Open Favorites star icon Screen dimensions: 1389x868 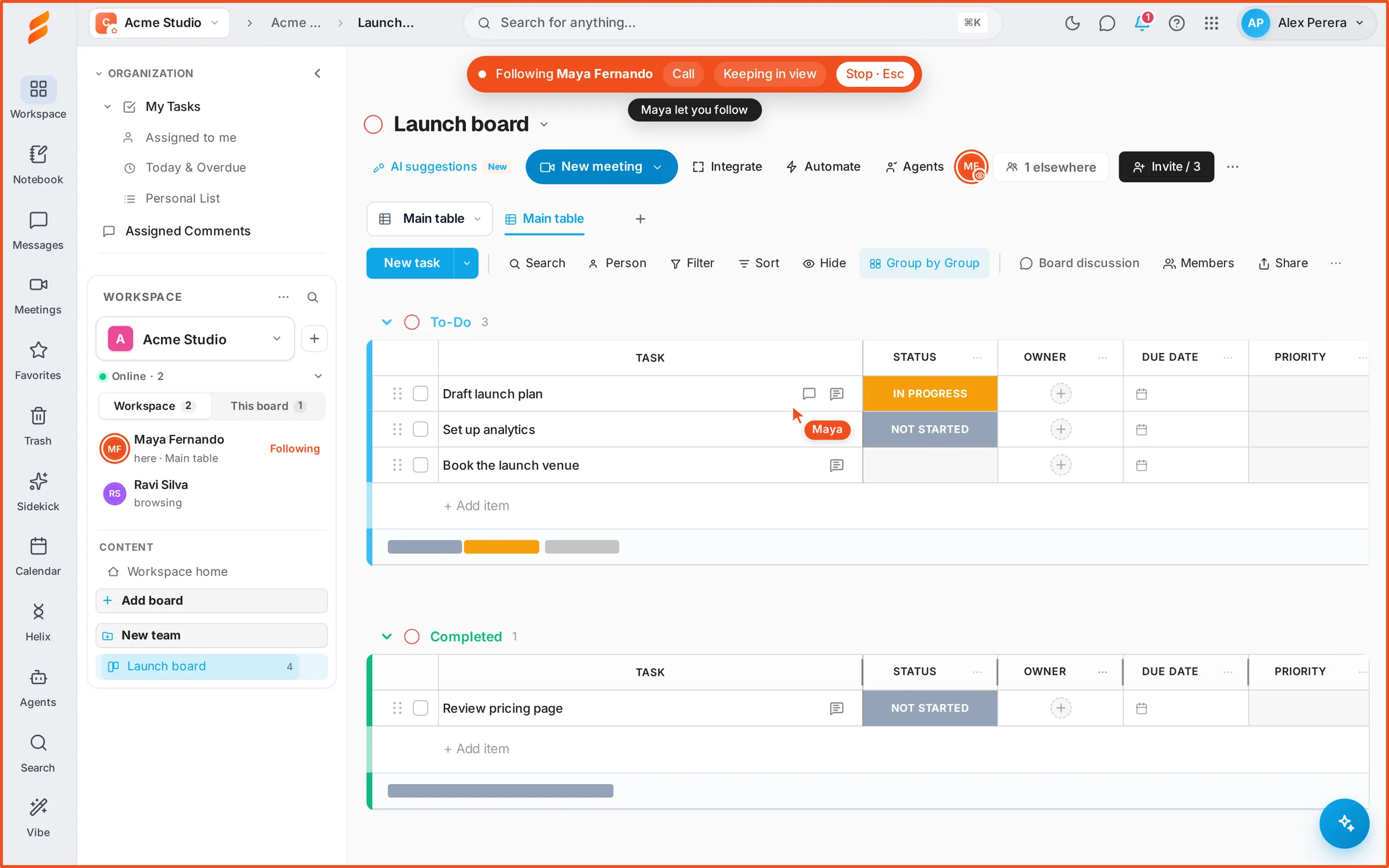[38, 361]
